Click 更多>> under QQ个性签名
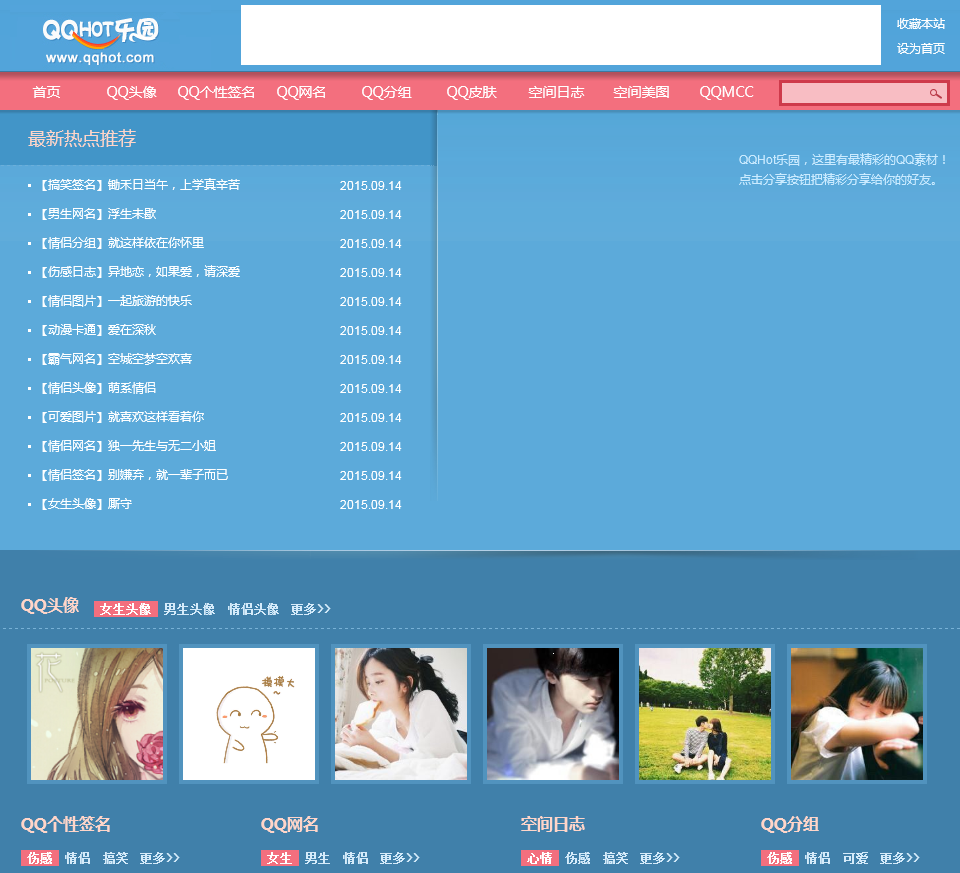Screen dimensions: 960x873 point(159,858)
